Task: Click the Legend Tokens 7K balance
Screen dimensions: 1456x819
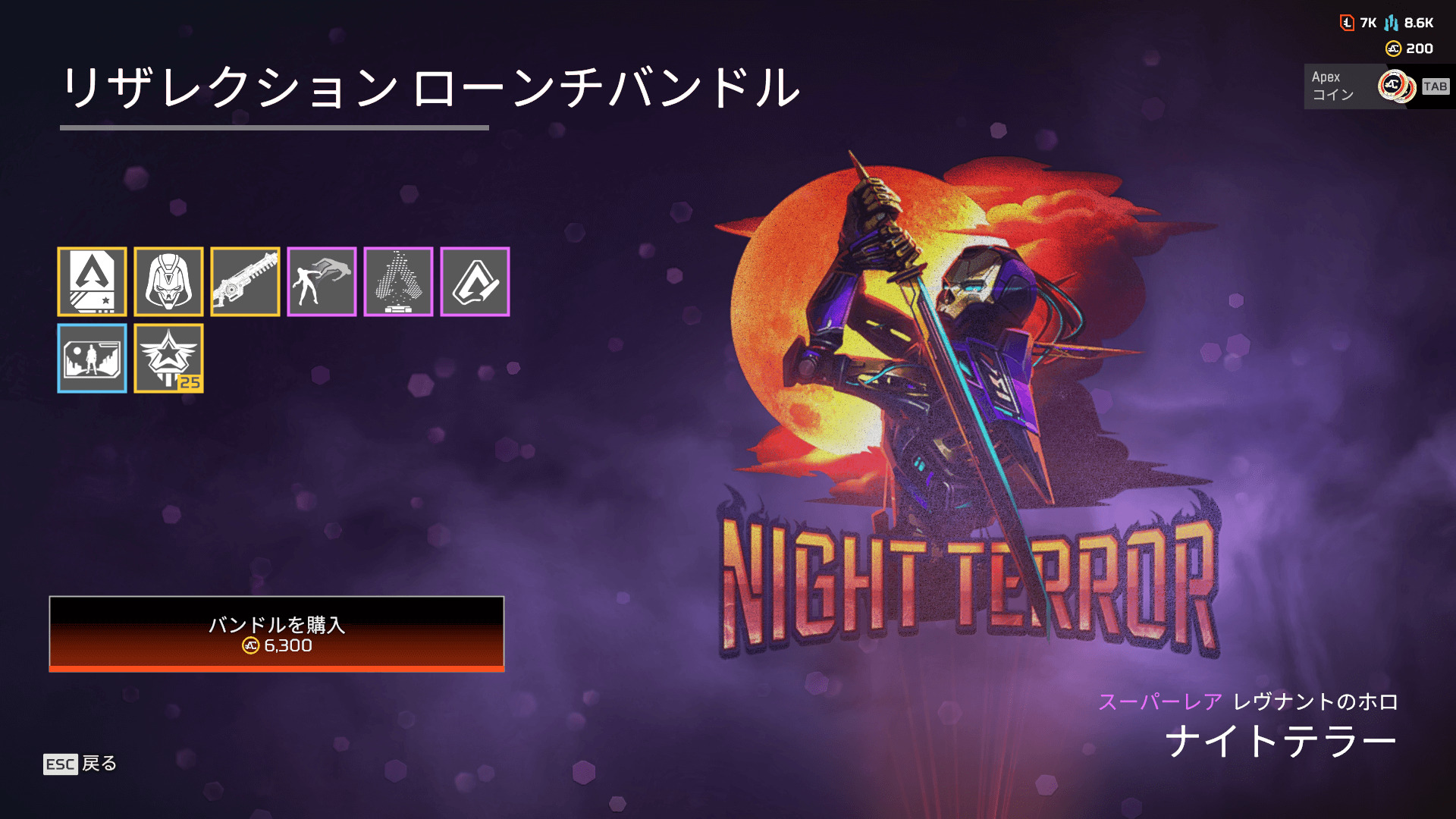Action: click(1357, 23)
